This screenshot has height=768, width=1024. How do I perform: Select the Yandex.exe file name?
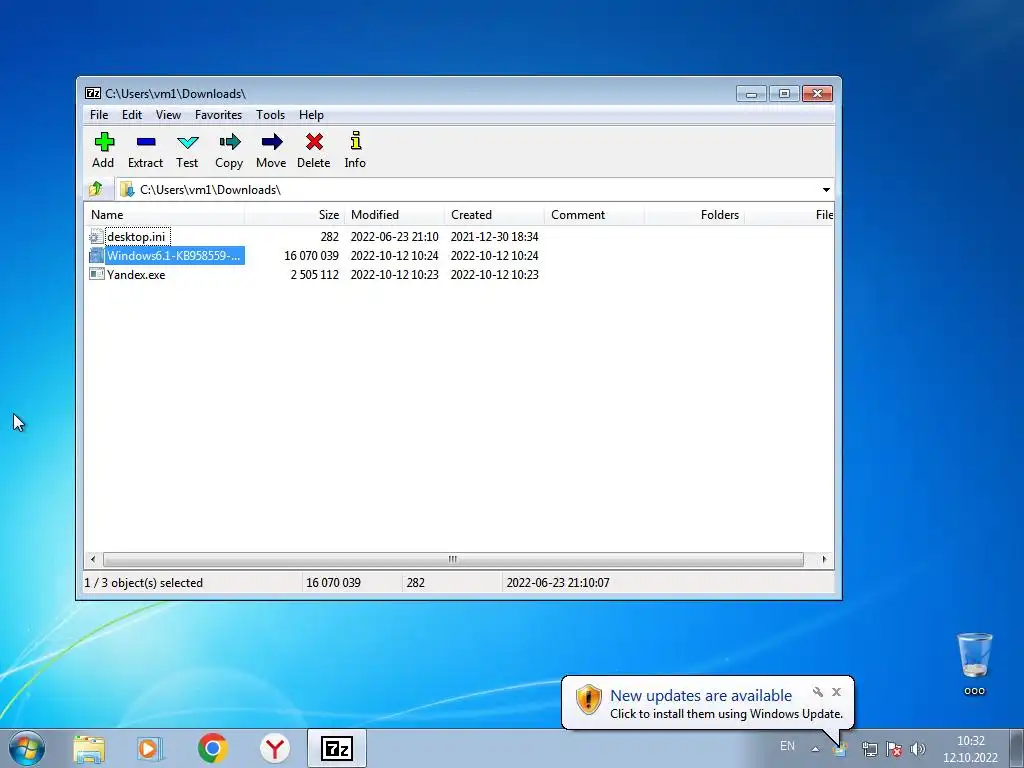tap(136, 274)
